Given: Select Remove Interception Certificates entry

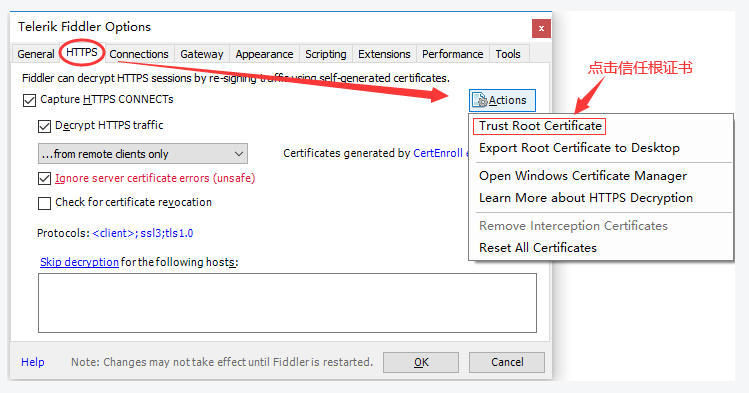Looking at the screenshot, I should pyautogui.click(x=573, y=225).
